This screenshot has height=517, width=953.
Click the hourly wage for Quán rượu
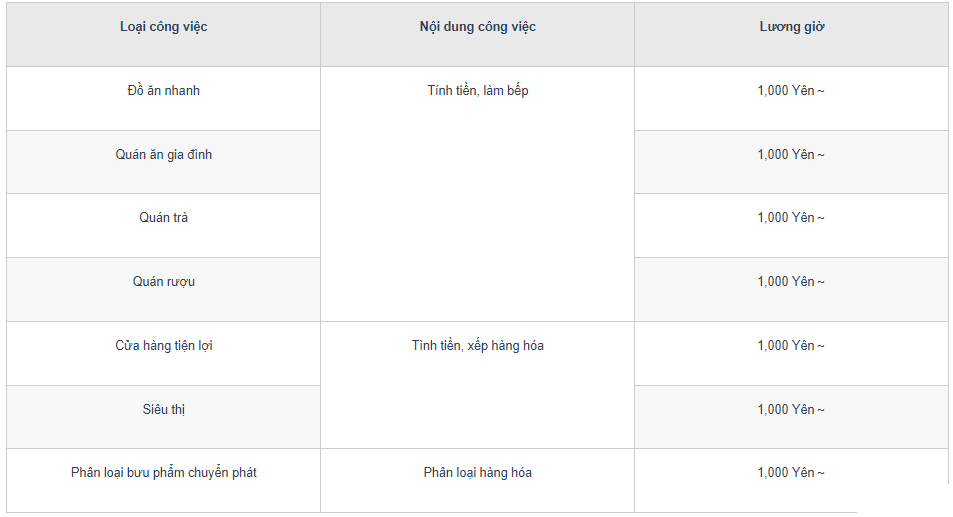(791, 289)
